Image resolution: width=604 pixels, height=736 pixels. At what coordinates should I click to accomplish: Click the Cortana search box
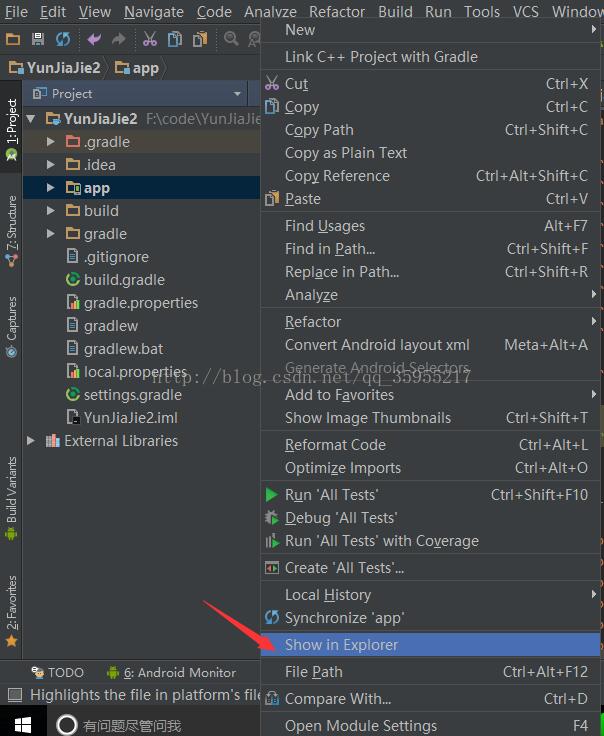(154, 724)
